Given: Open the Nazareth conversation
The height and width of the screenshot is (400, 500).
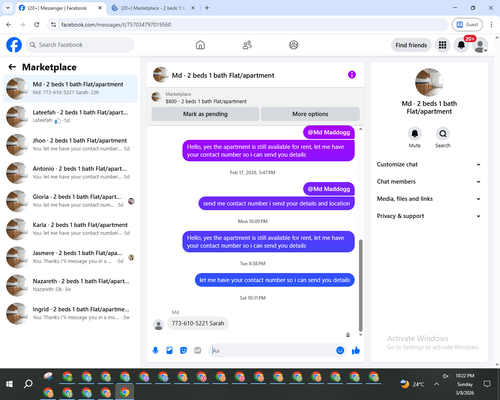Looking at the screenshot, I should tap(70, 285).
